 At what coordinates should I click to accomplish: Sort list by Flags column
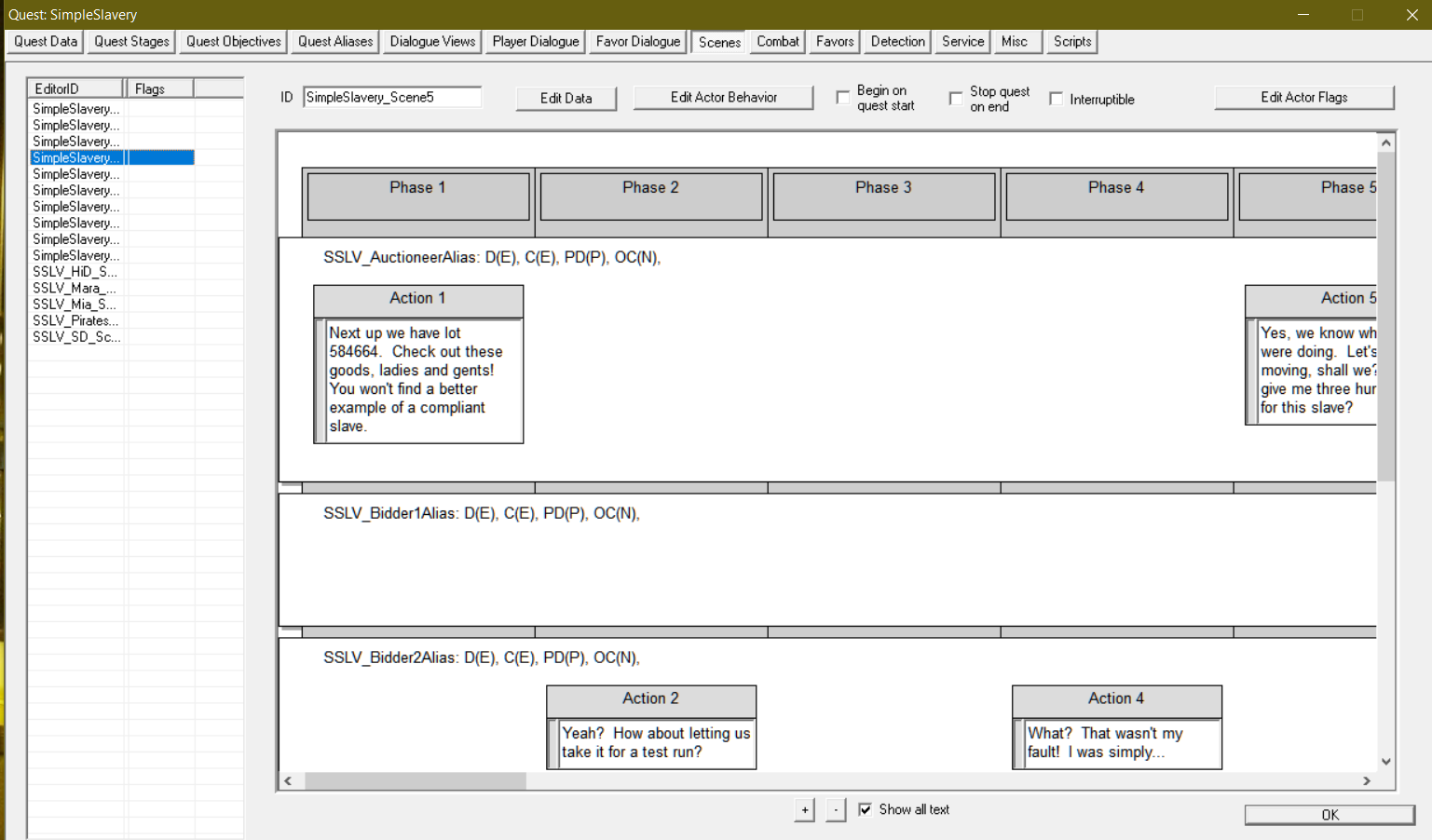pos(159,88)
